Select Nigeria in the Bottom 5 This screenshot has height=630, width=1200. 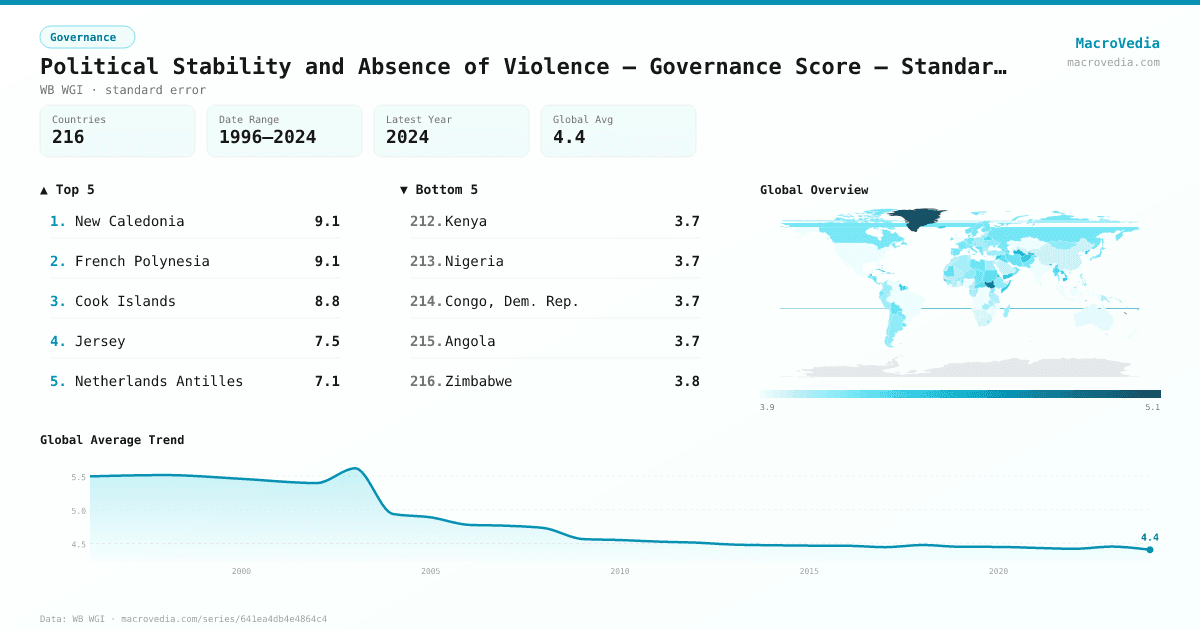(555, 261)
